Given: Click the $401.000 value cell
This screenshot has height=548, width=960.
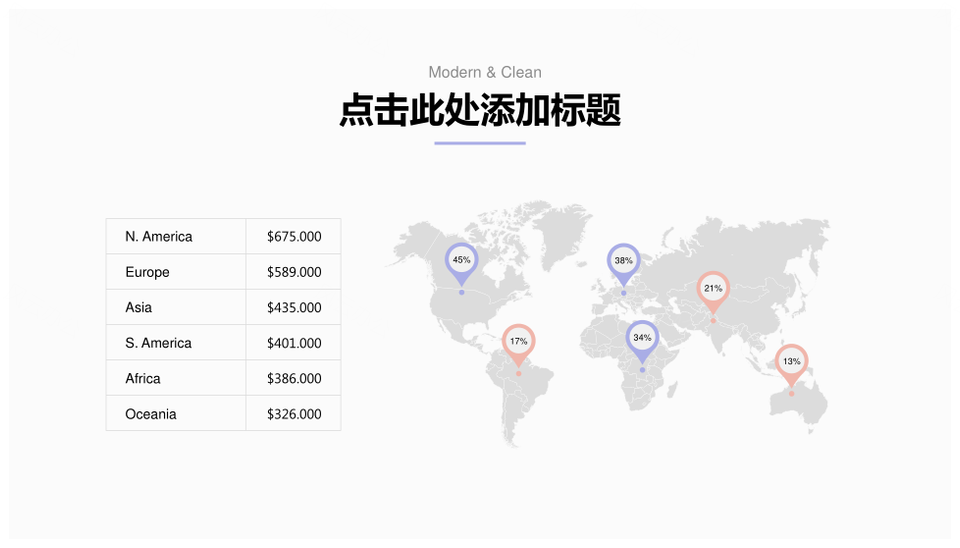Looking at the screenshot, I should [294, 343].
